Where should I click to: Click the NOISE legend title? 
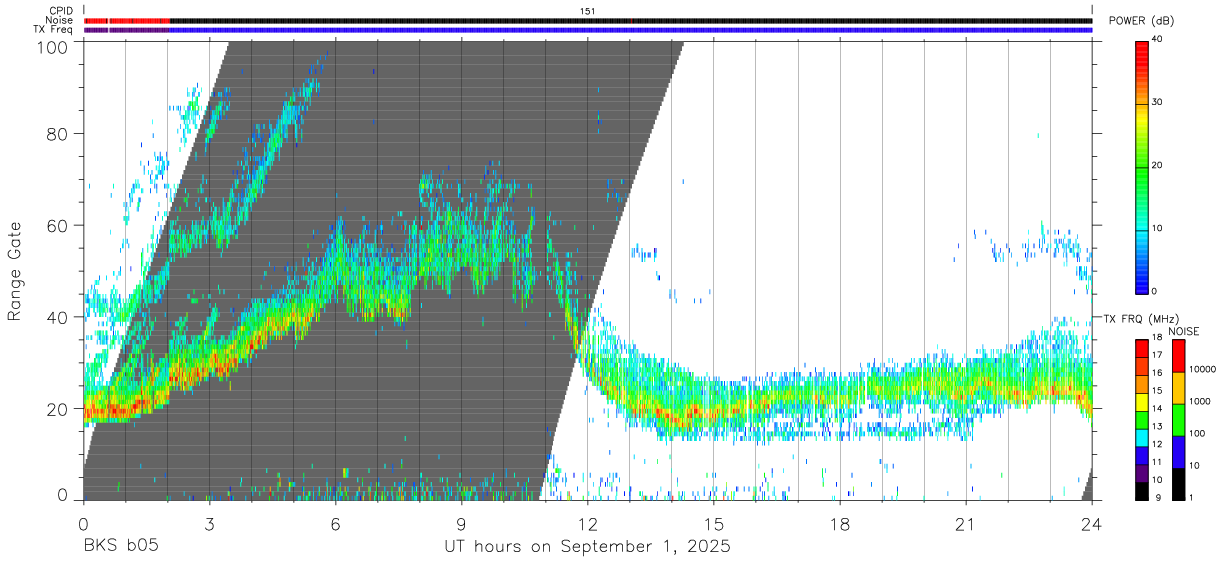tap(1184, 331)
